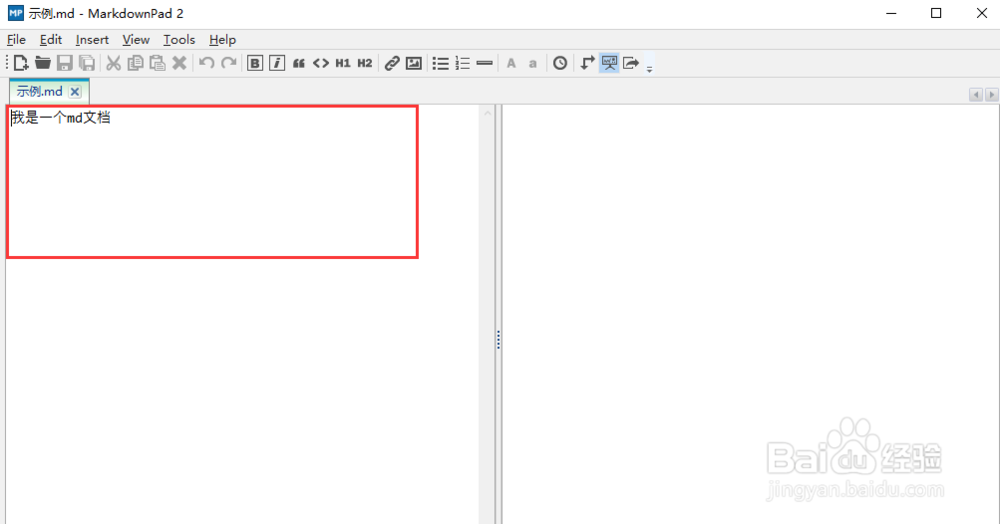1000x524 pixels.
Task: Convert text to lowercase
Action: pyautogui.click(x=533, y=64)
